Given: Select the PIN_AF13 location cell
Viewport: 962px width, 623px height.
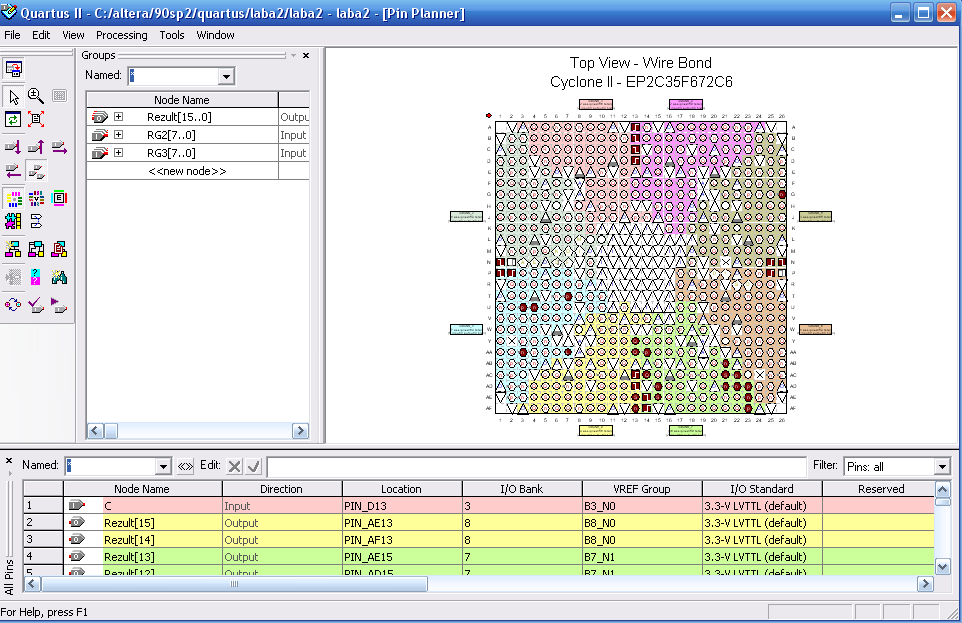Looking at the screenshot, I should (x=402, y=540).
